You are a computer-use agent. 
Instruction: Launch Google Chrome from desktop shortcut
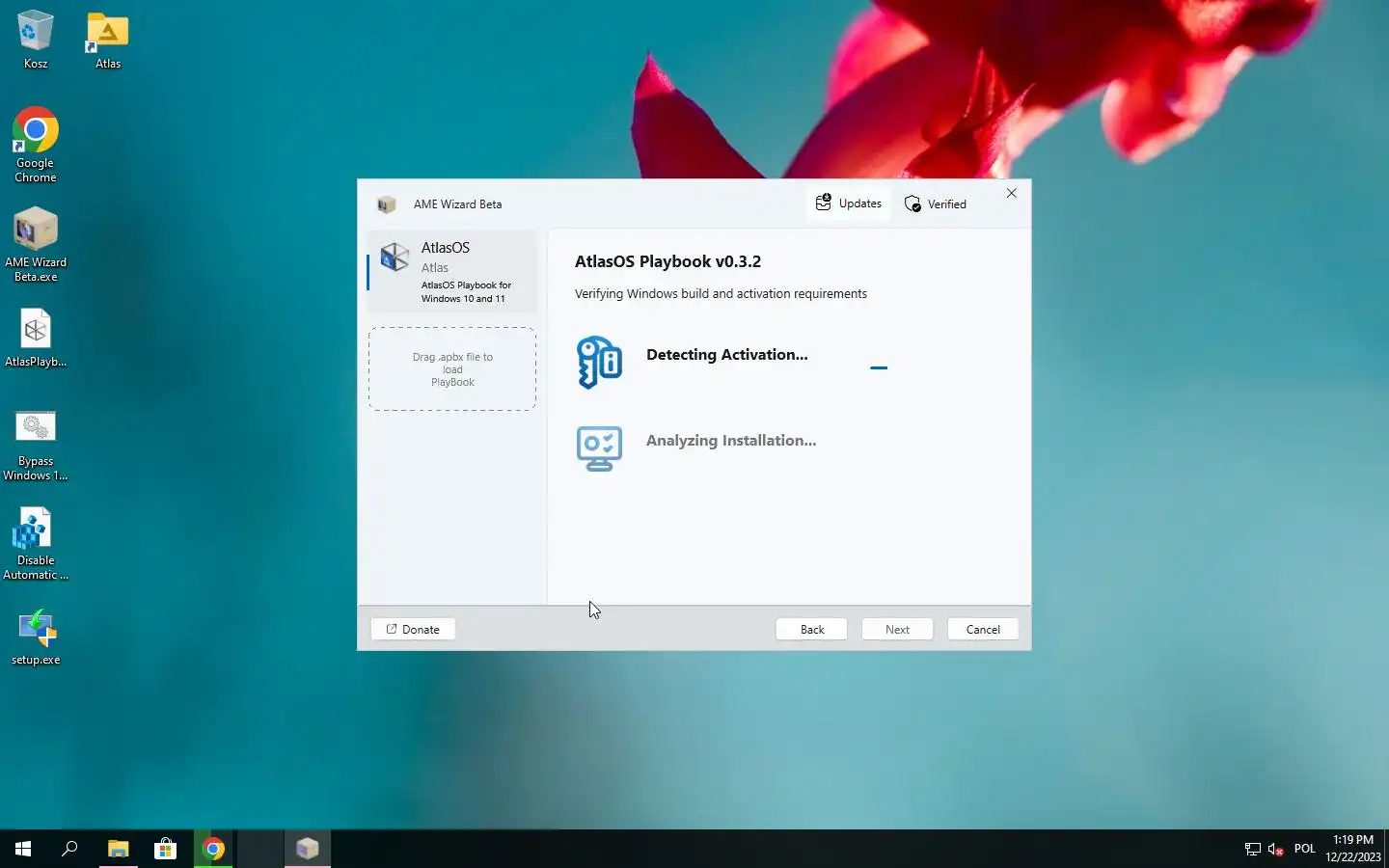(36, 145)
